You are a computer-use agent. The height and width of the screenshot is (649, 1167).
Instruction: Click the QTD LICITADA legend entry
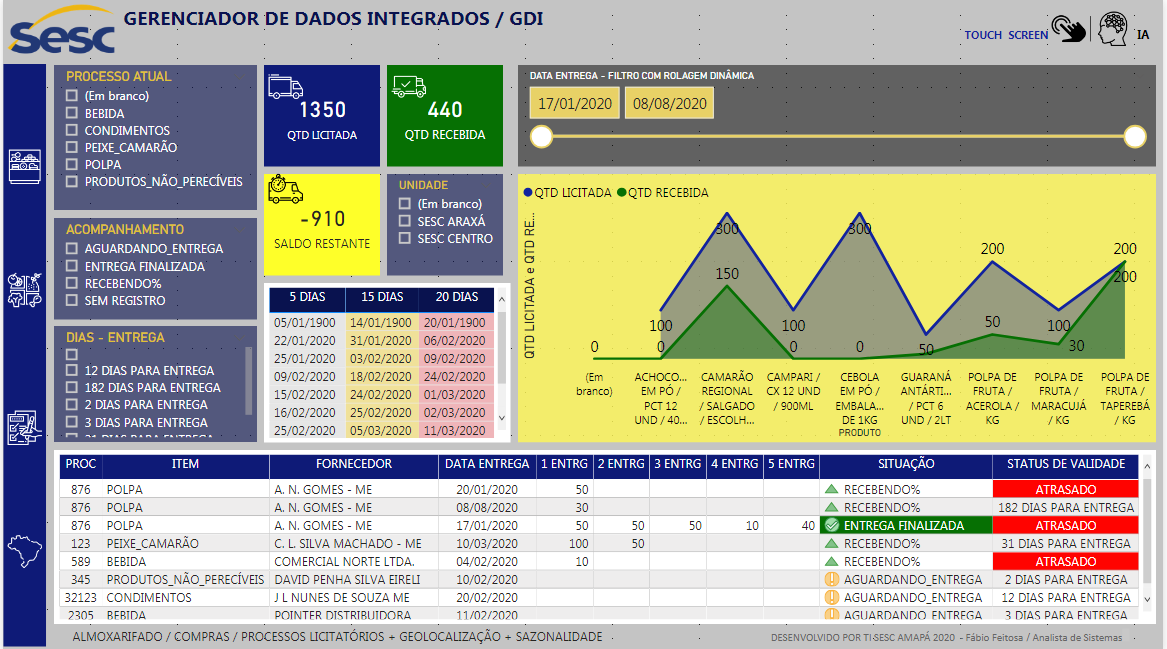click(568, 193)
